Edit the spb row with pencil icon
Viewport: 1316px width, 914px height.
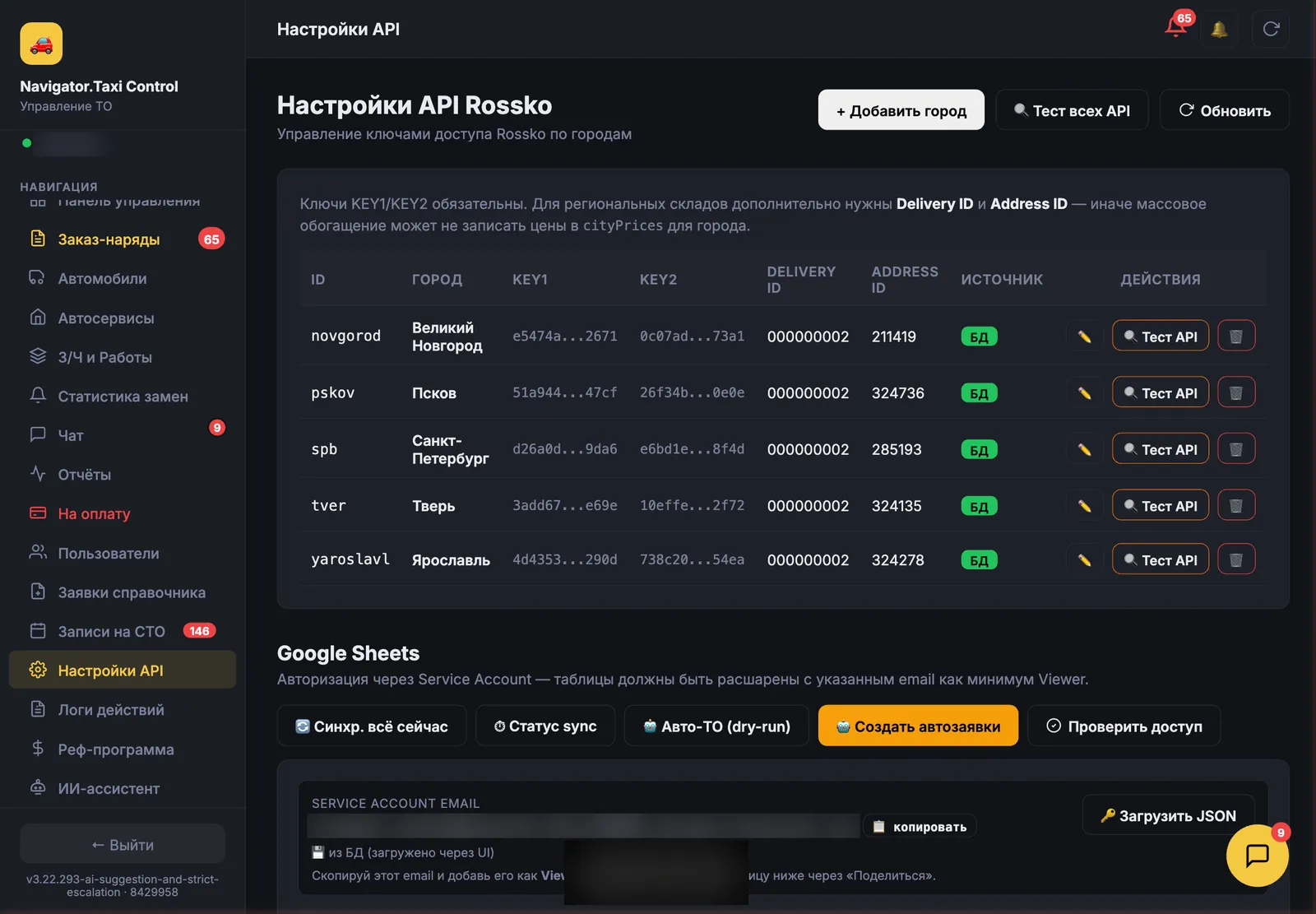(x=1084, y=449)
